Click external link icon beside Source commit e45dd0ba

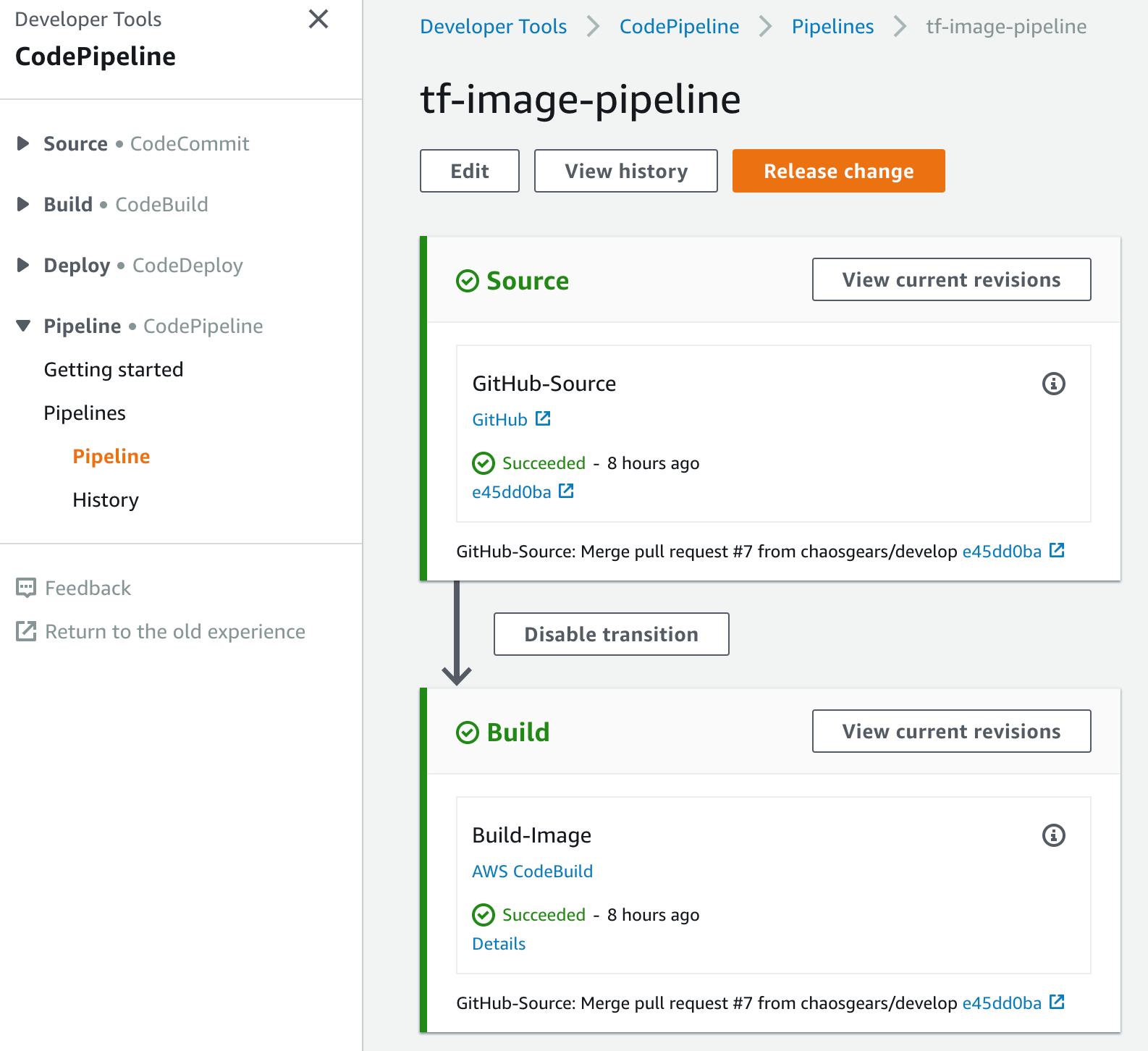(x=566, y=491)
